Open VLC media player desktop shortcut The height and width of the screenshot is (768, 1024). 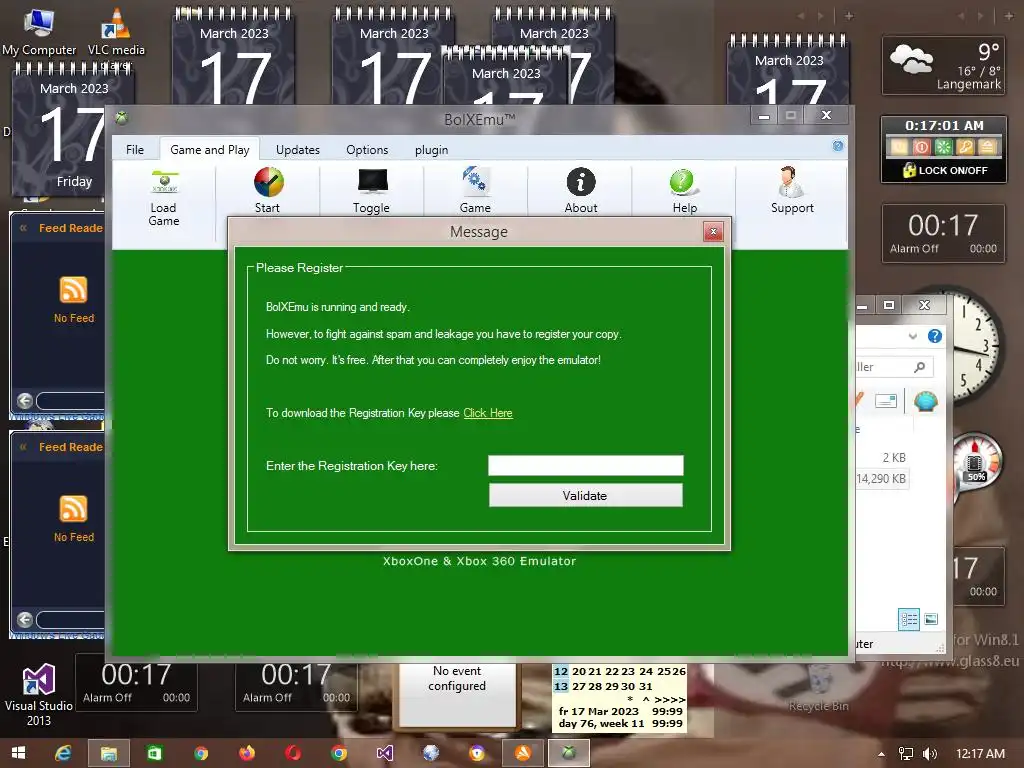pos(116,31)
